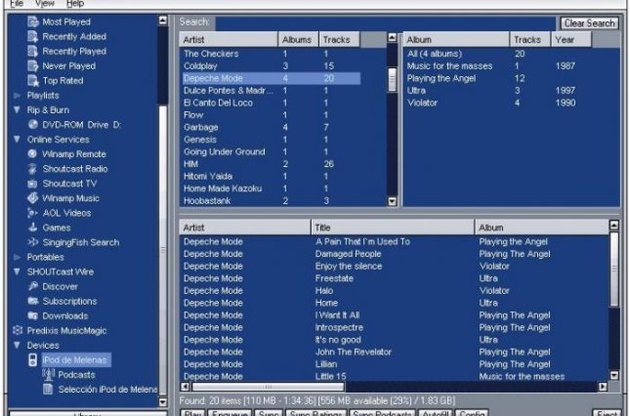Click the Recently Added view icon

click(x=33, y=37)
